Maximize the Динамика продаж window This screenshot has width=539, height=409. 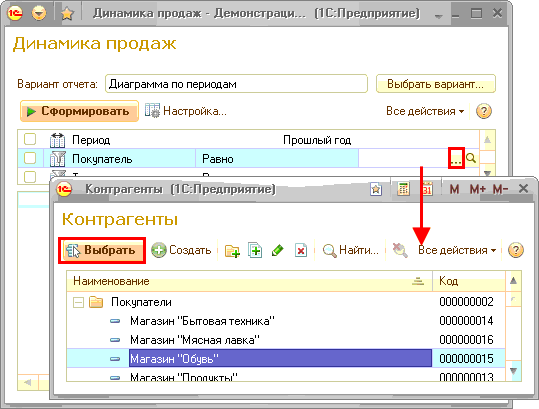click(476, 14)
